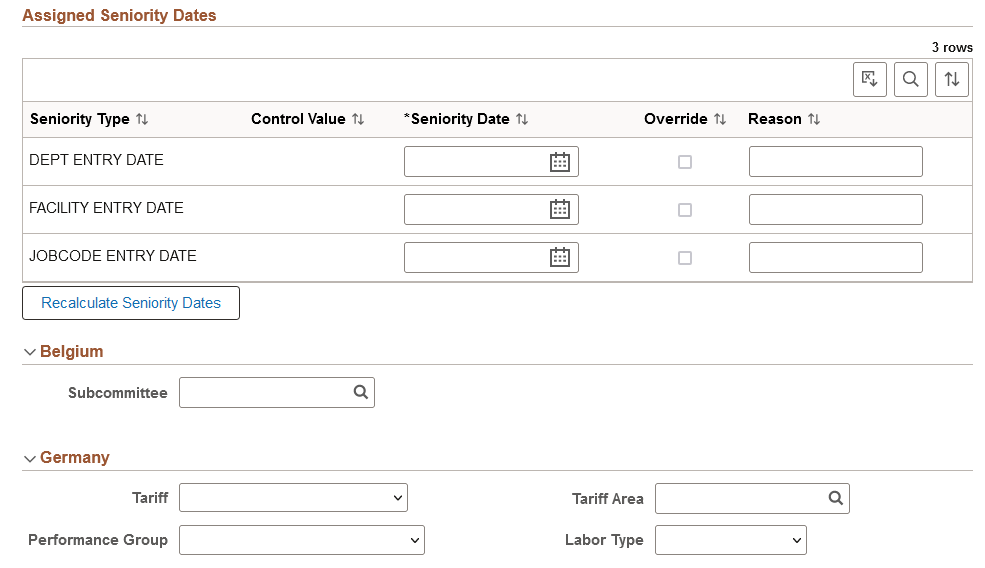Image resolution: width=985 pixels, height=568 pixels.
Task: Open calendar for JOBCODE ENTRY DATE
Action: [x=560, y=258]
